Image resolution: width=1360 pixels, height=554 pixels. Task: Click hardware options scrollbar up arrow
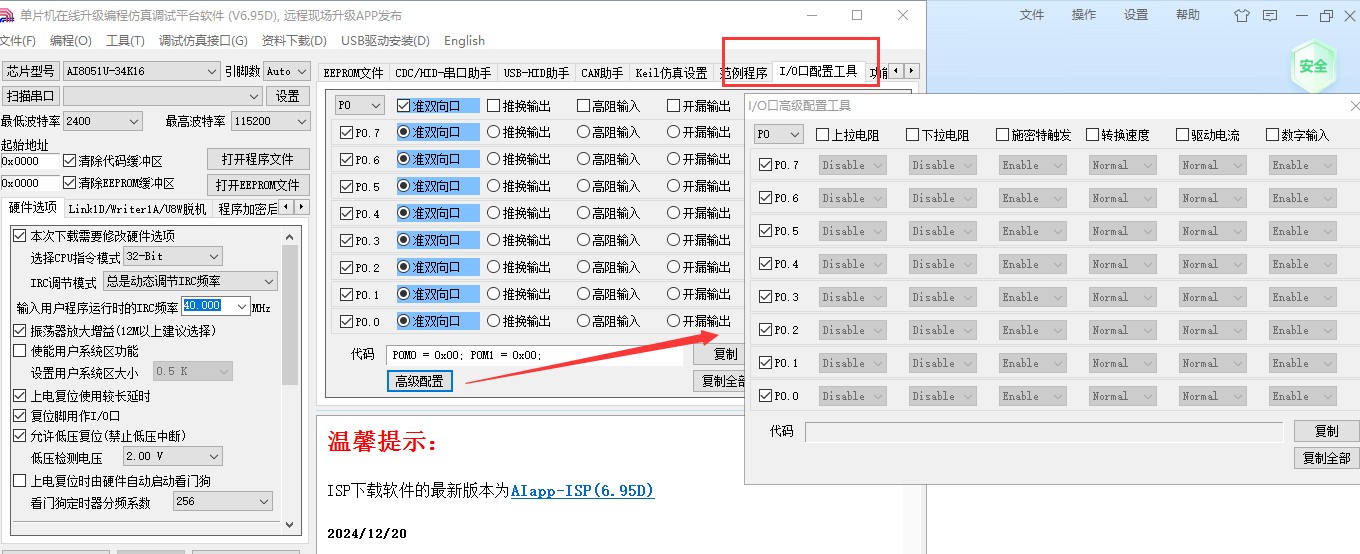tap(290, 236)
